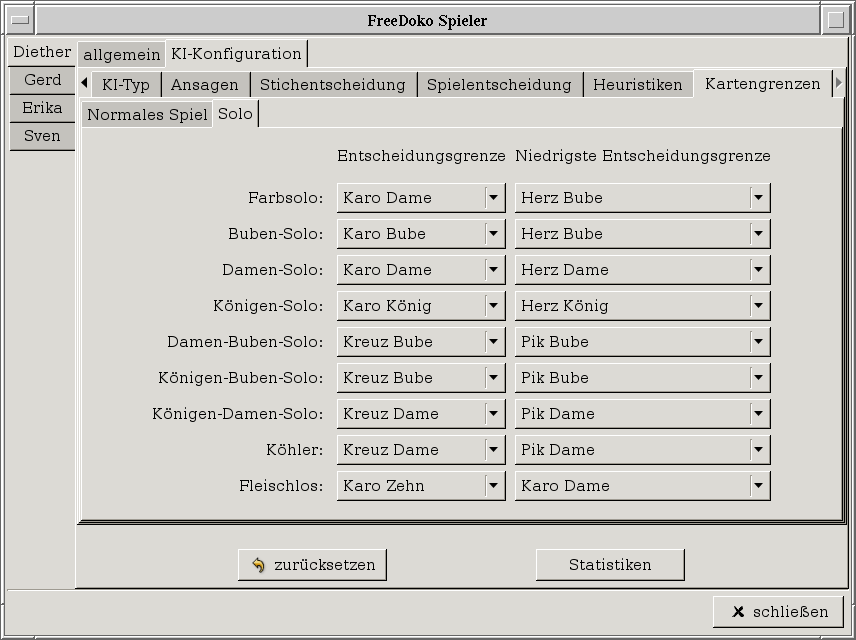Open Damen-Solo Entscheidungsgrenze dropdown
This screenshot has height=640, width=856.
click(x=421, y=270)
